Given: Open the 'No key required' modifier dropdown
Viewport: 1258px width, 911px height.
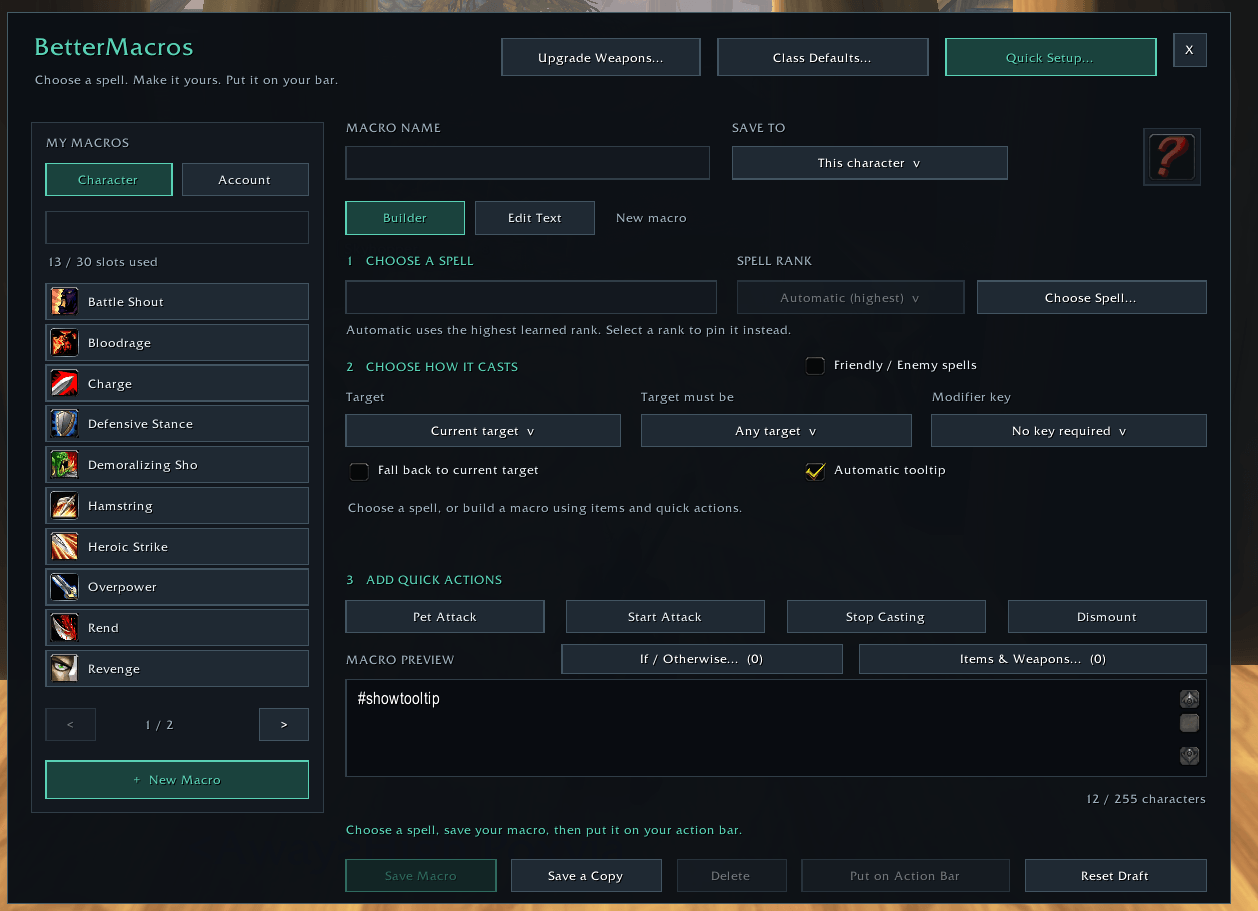Looking at the screenshot, I should (1069, 431).
